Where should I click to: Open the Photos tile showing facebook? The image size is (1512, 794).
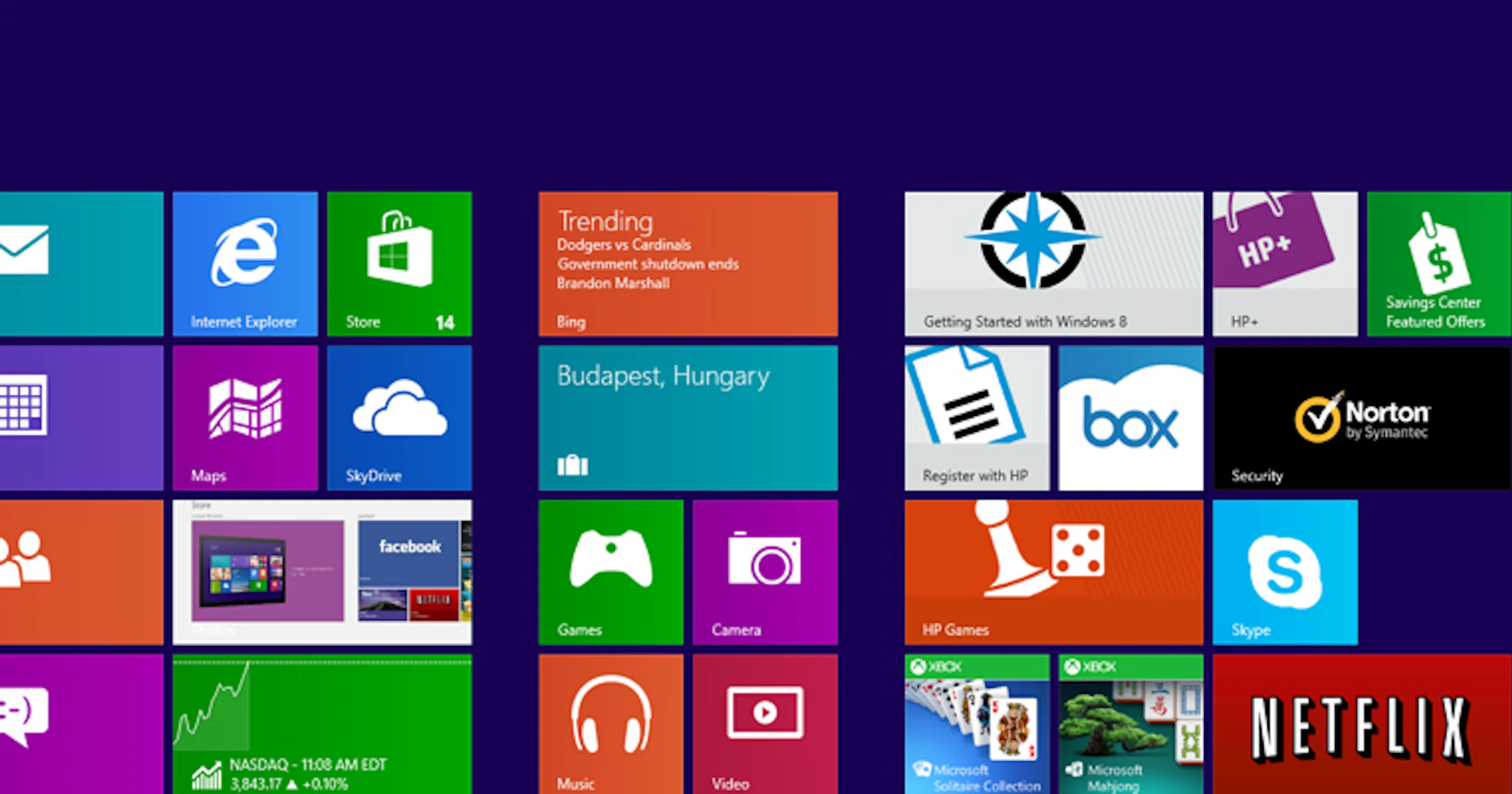coord(322,572)
